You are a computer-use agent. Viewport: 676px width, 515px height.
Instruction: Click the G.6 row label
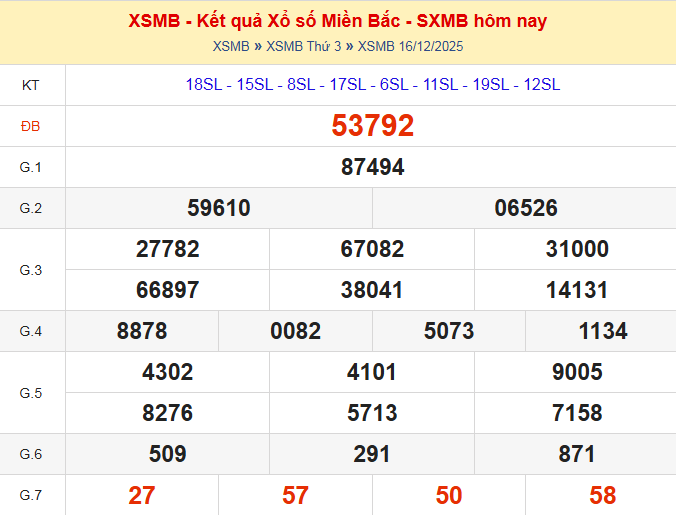31,454
